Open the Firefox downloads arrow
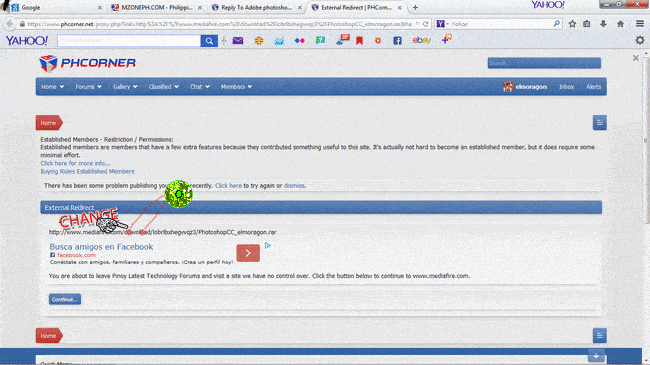 (x=603, y=24)
